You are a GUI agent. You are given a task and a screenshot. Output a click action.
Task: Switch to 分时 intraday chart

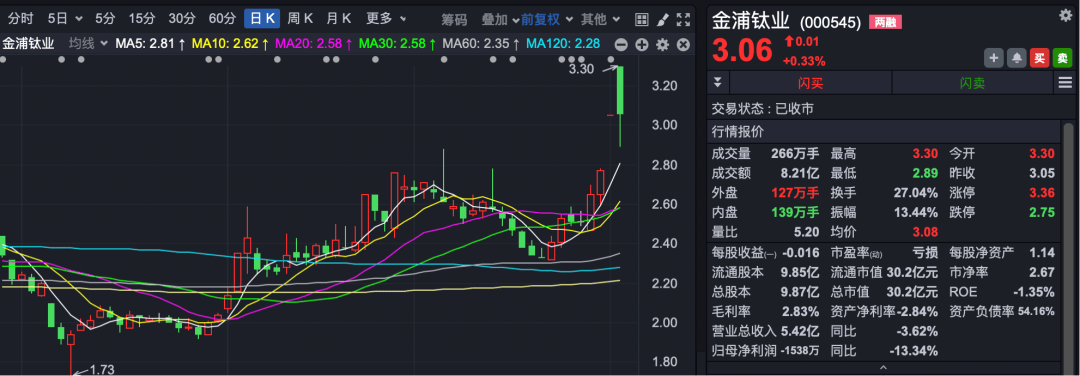pyautogui.click(x=21, y=19)
